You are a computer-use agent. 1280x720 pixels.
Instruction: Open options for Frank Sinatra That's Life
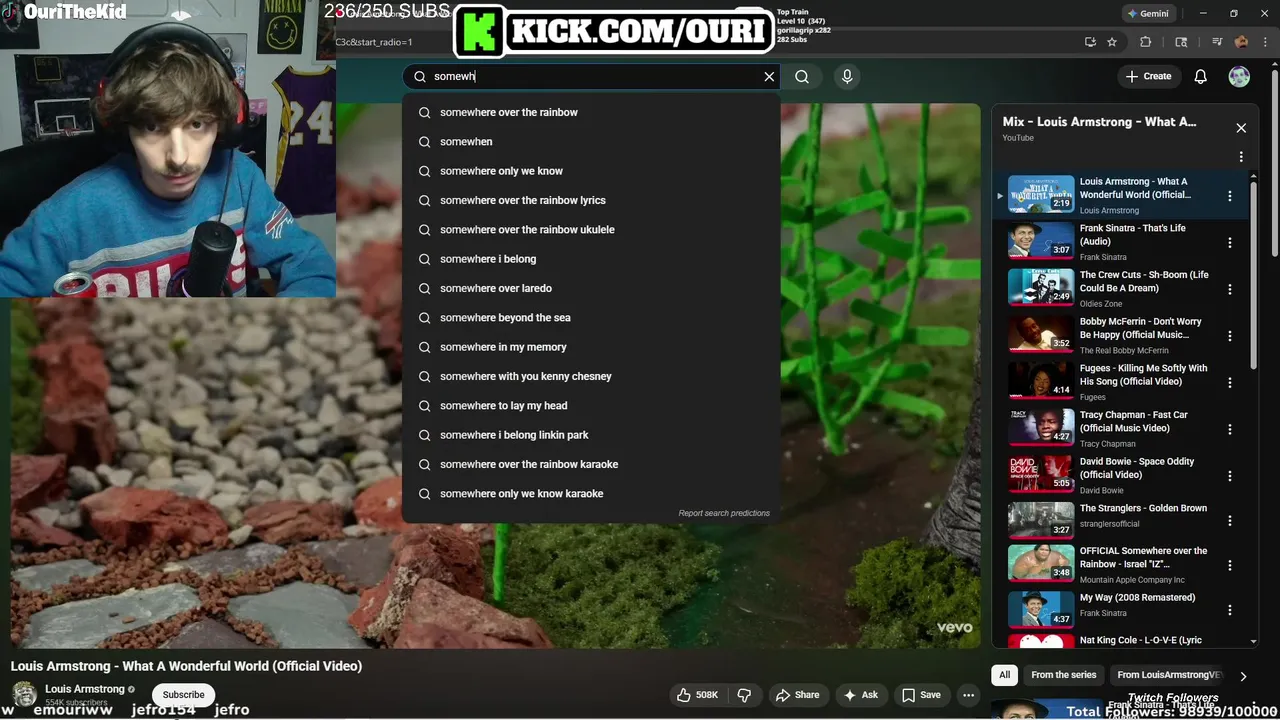(x=1230, y=242)
